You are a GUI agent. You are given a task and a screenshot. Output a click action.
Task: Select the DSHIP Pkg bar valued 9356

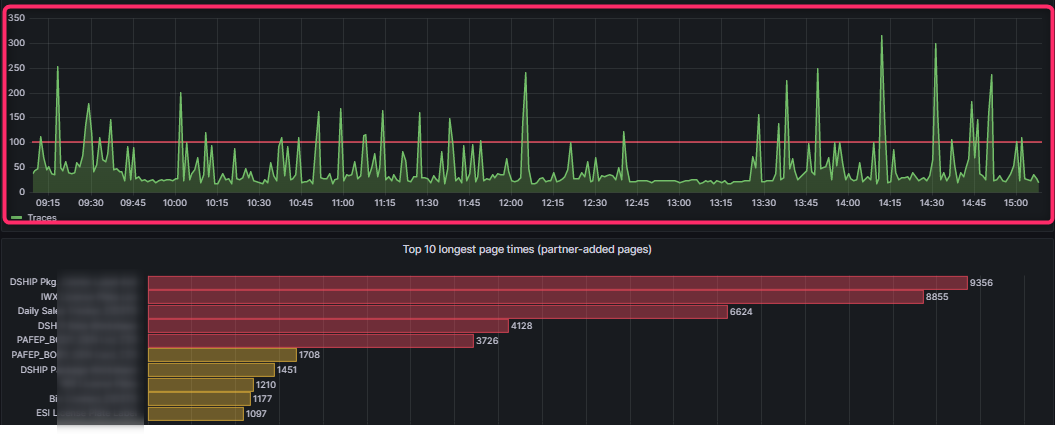coord(557,283)
